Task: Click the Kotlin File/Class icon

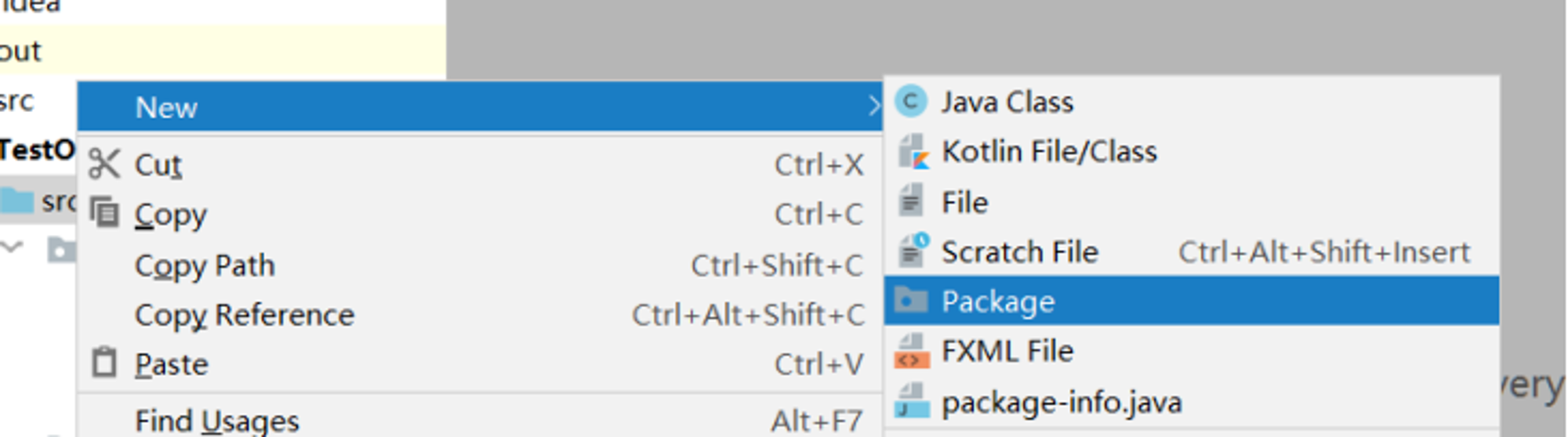Action: point(913,152)
